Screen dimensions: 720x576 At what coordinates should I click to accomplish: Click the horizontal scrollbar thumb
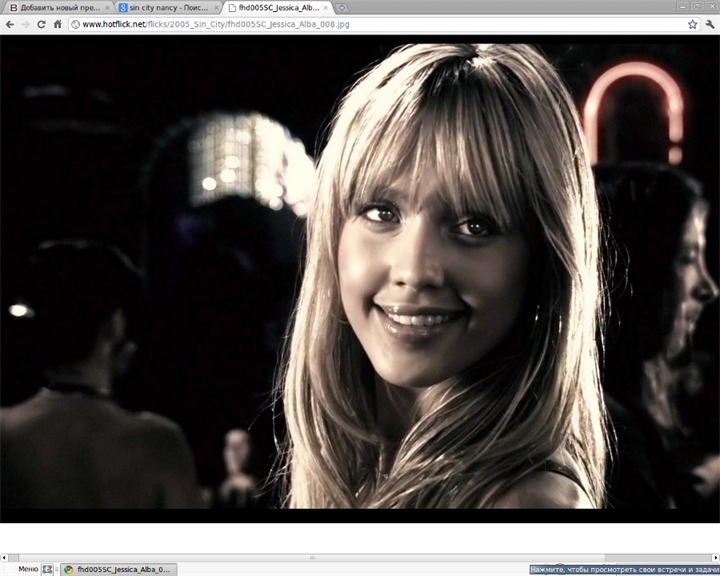pyautogui.click(x=312, y=558)
